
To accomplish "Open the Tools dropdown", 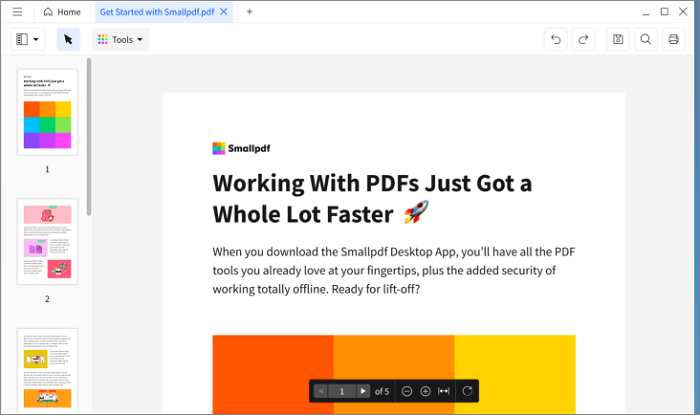I will [120, 39].
